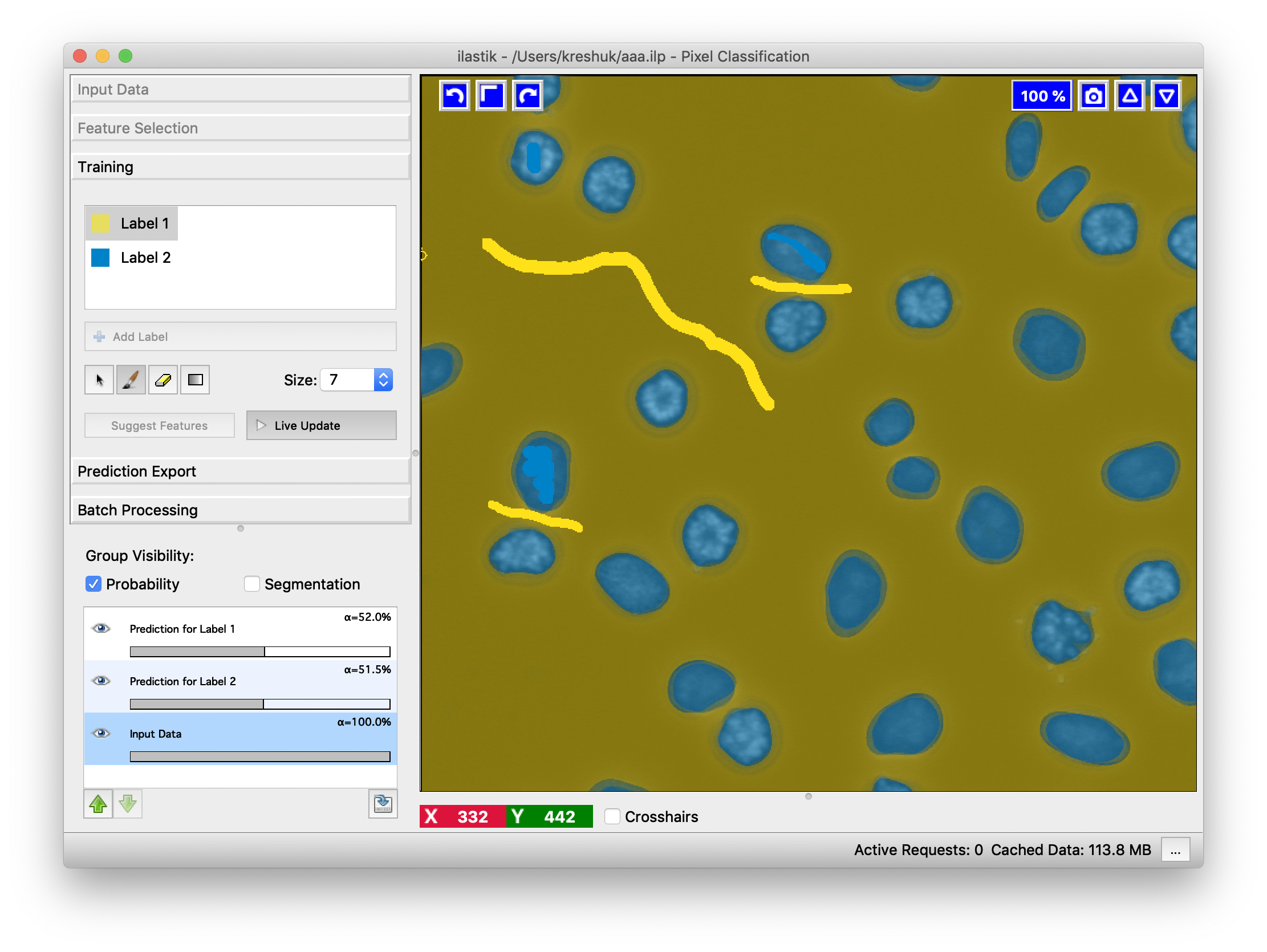The width and height of the screenshot is (1267, 952).
Task: Start Live Update
Action: pos(322,426)
